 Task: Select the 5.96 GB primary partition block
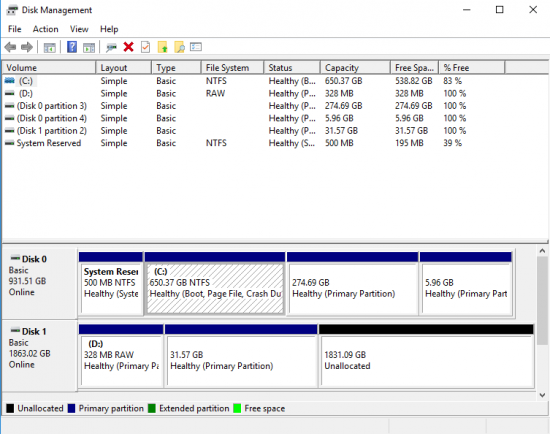466,283
